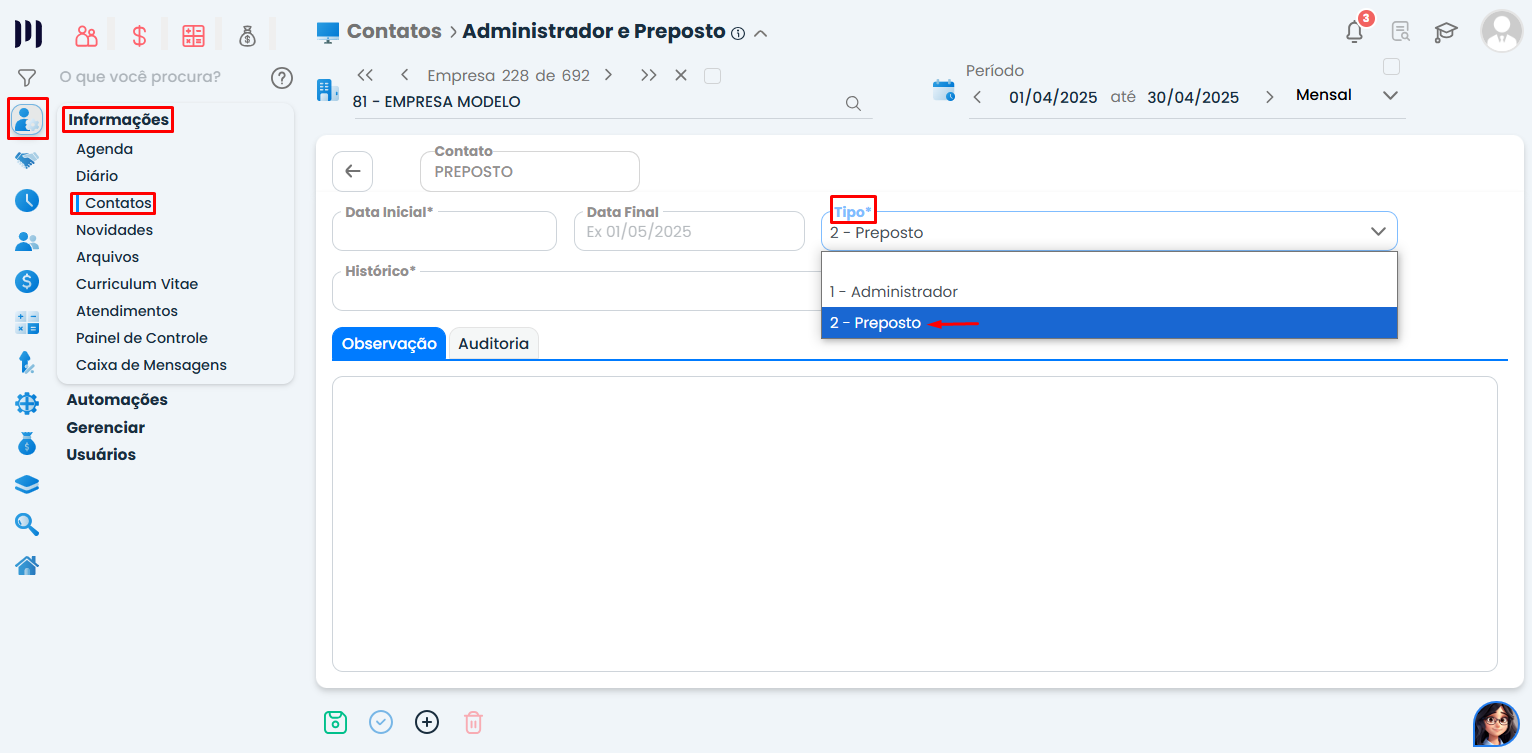This screenshot has height=753, width=1532.
Task: Select the handshake icon in the sidebar
Action: pyautogui.click(x=27, y=160)
